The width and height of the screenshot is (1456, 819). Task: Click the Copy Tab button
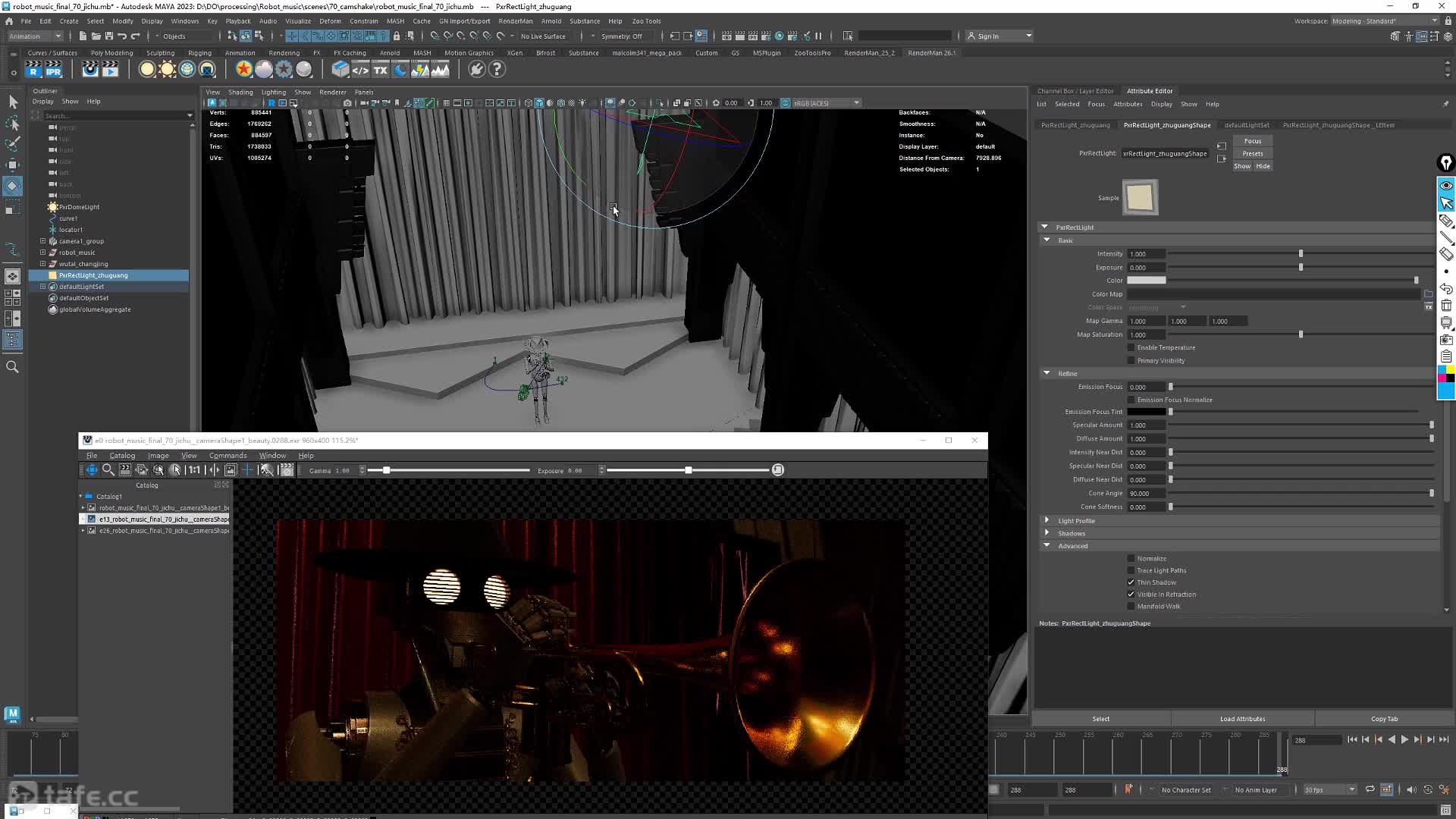pyautogui.click(x=1385, y=719)
